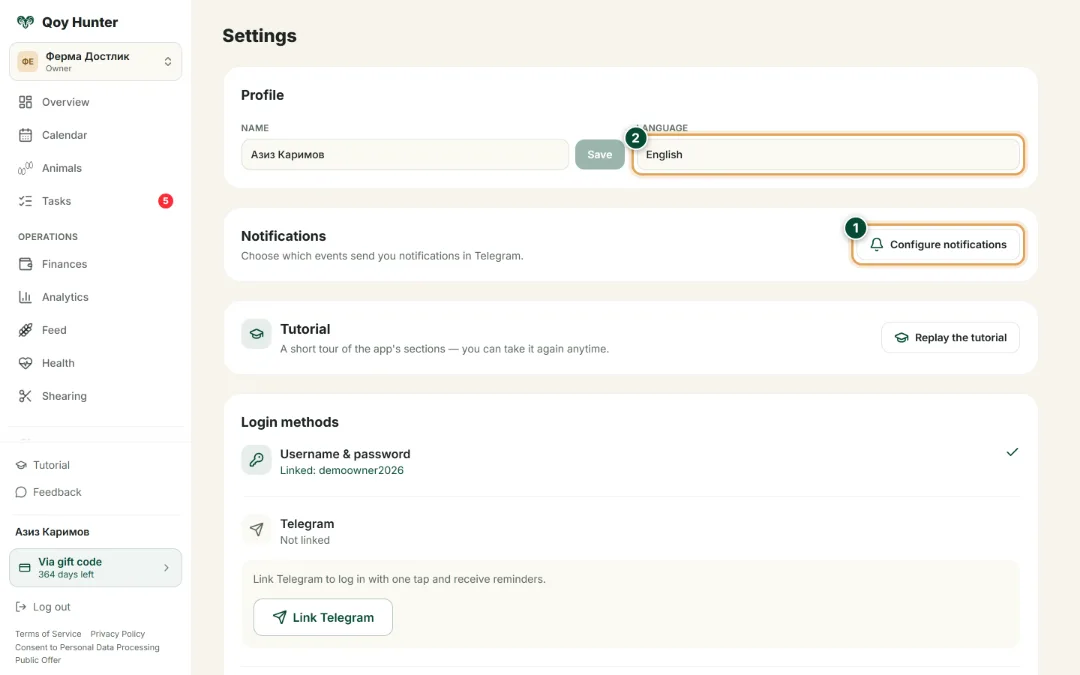Click the bell icon in Configure notifications
The image size is (1080, 675).
[876, 245]
